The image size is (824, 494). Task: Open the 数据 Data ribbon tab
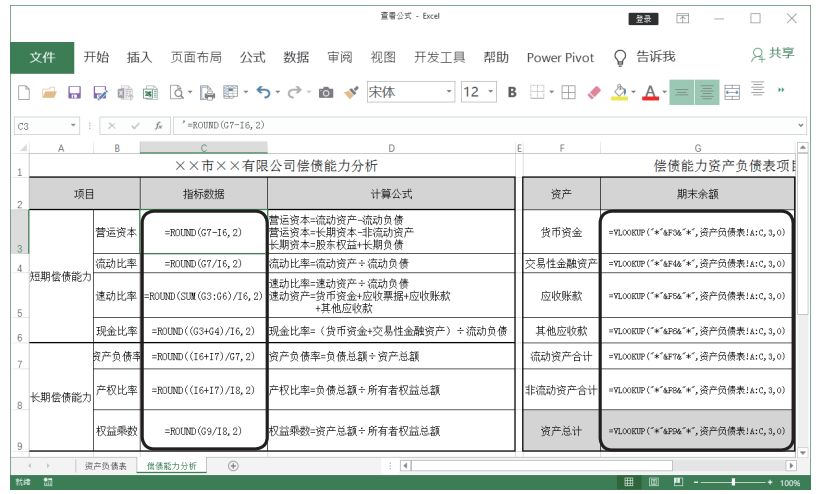pyautogui.click(x=296, y=57)
